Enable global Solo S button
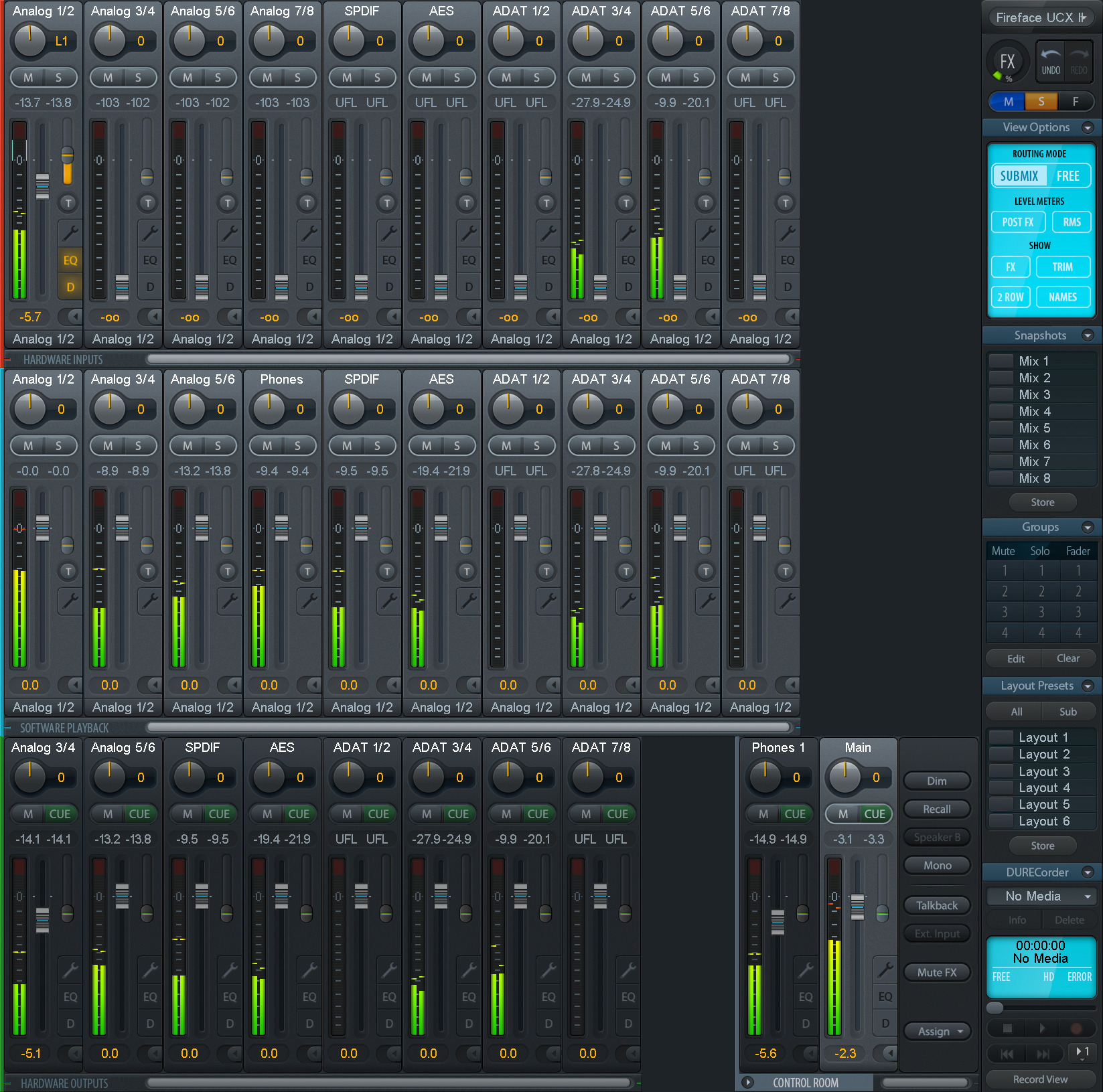Screen dimensions: 1103x1092 [1041, 102]
